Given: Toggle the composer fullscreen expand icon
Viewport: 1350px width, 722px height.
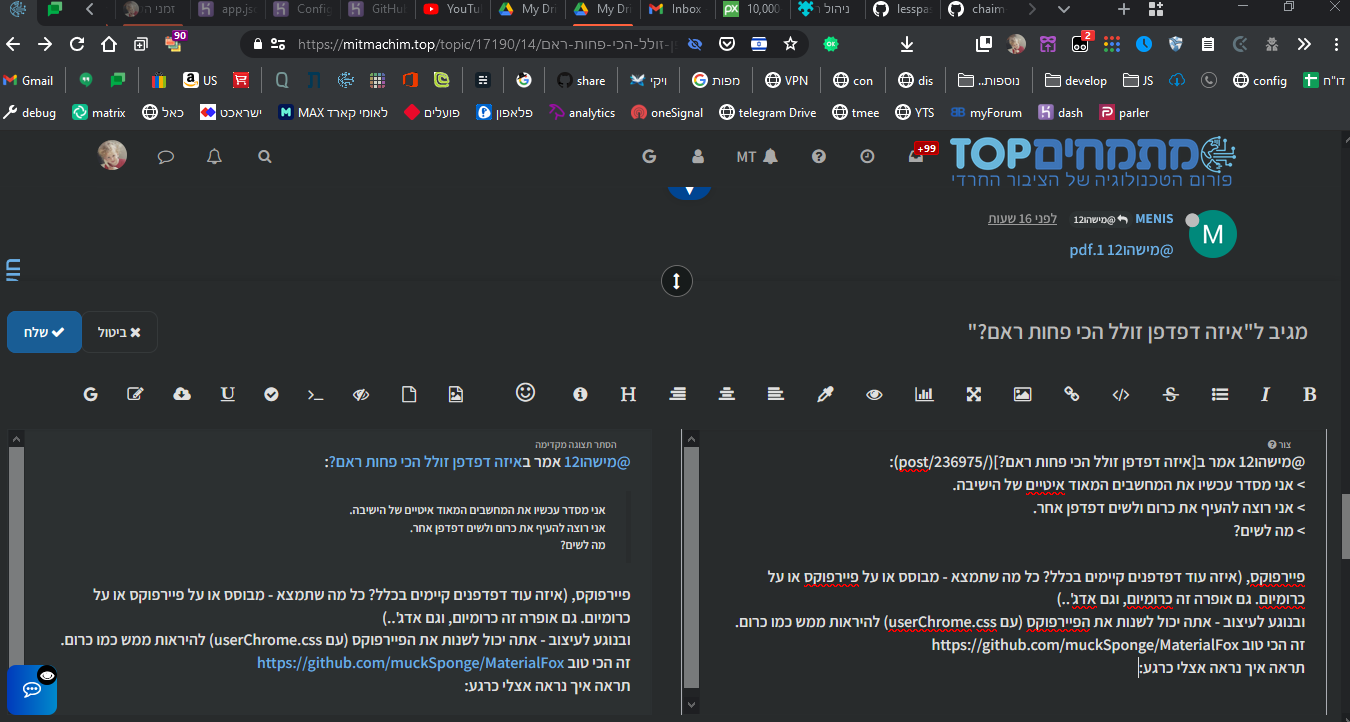Looking at the screenshot, I should coord(973,394).
